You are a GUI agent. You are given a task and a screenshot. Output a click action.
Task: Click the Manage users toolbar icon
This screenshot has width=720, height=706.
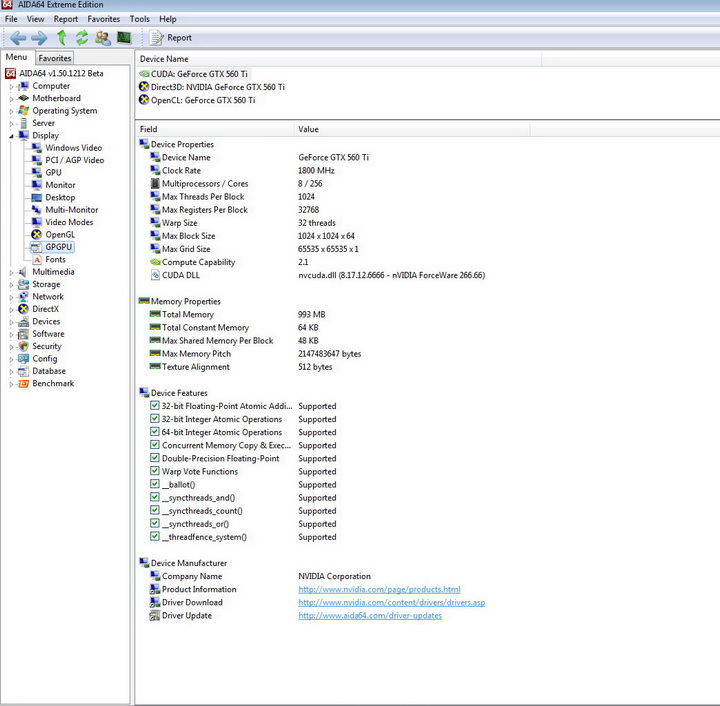click(103, 38)
